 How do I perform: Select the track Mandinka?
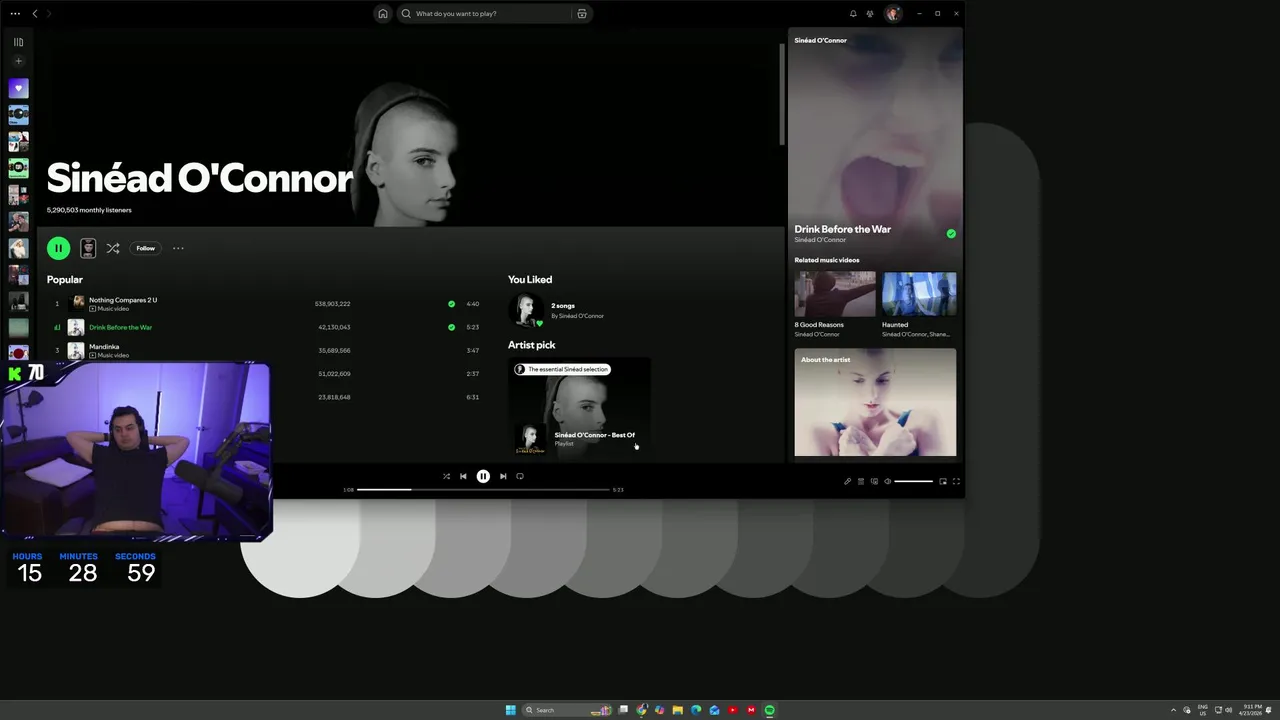click(104, 347)
